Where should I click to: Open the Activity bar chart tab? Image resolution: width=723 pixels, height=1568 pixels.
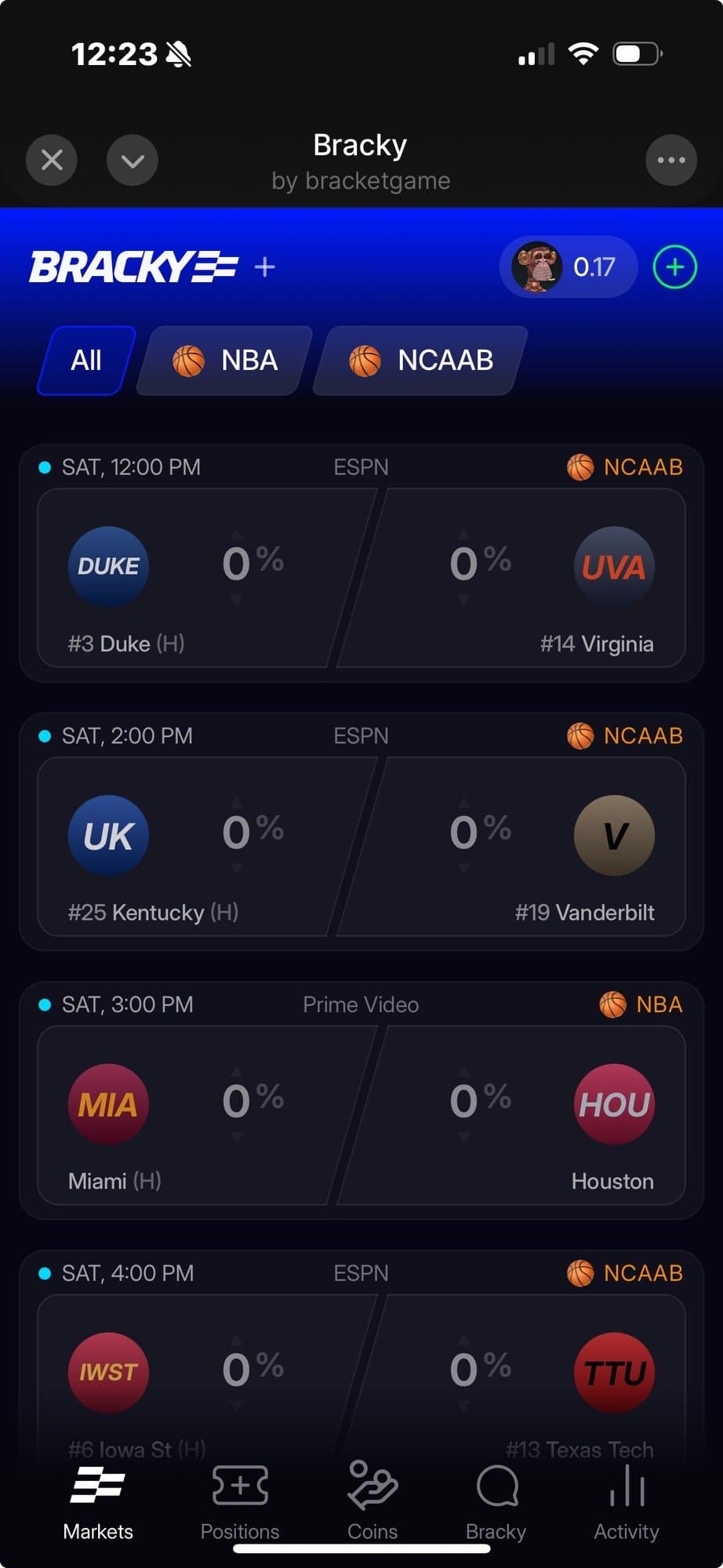(627, 1501)
